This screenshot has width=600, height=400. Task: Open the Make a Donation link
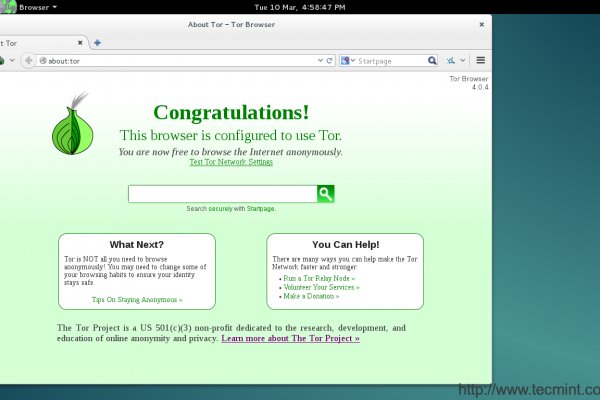310,296
